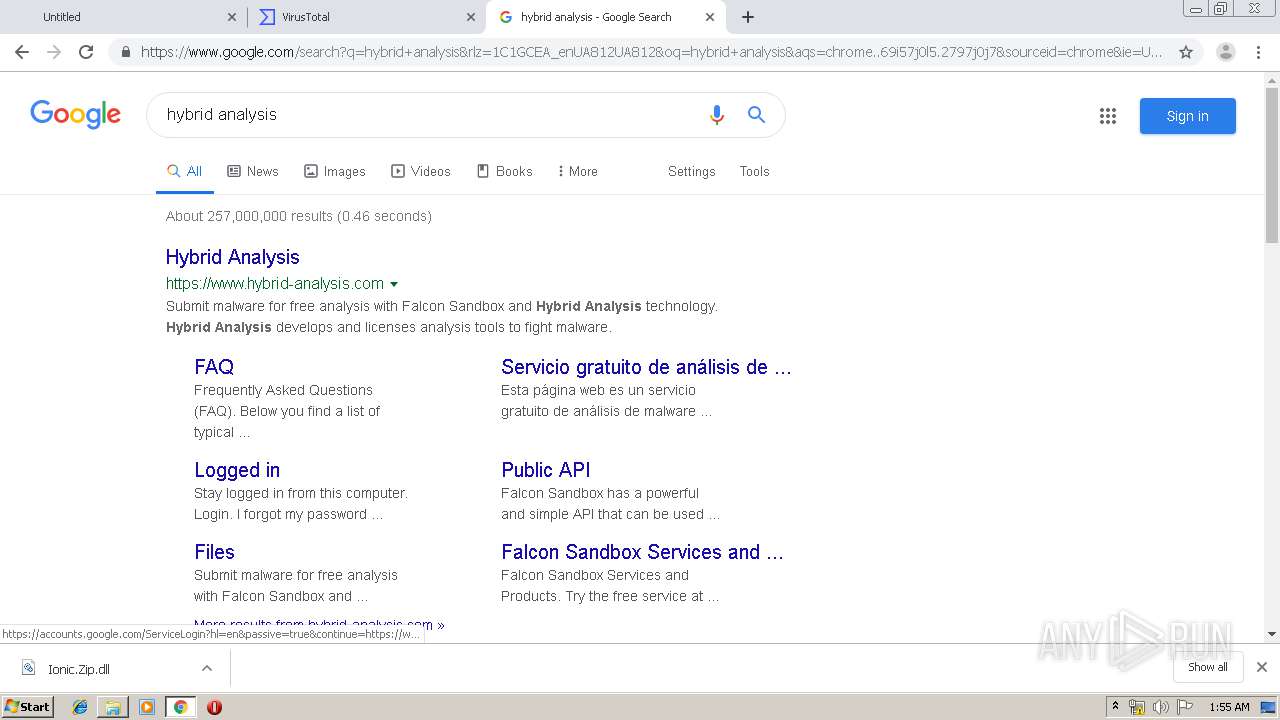Click the voice search microphone icon
This screenshot has height=720, width=1280.
click(716, 115)
